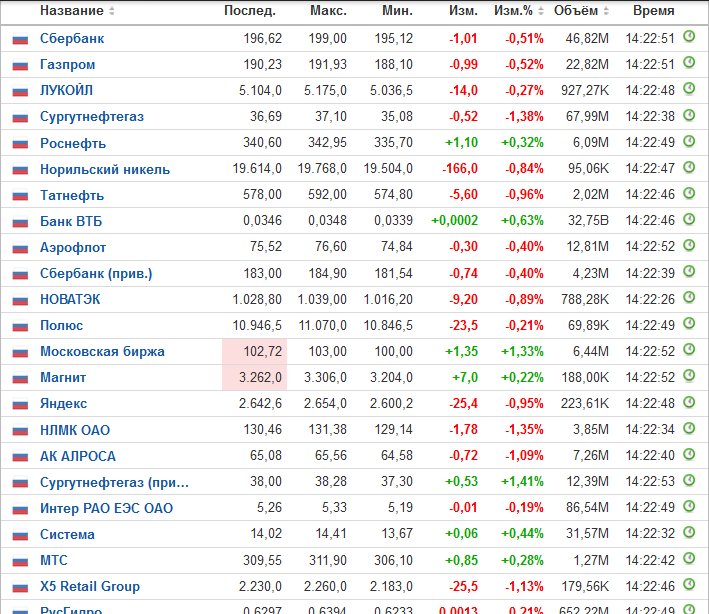Open the МТС stock link
The image size is (709, 614).
click(54, 560)
